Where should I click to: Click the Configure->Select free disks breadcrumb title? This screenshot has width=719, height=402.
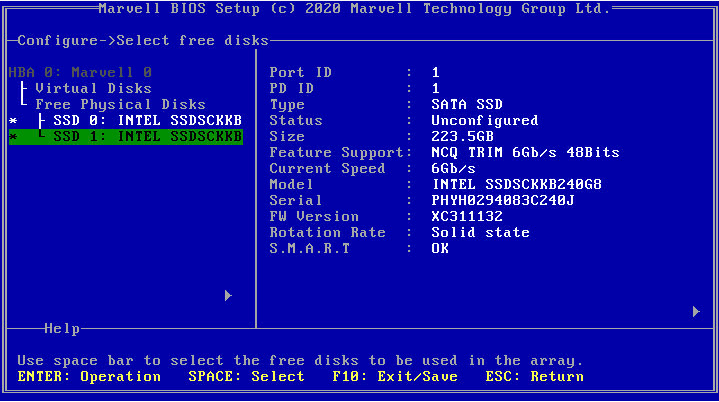[x=143, y=41]
